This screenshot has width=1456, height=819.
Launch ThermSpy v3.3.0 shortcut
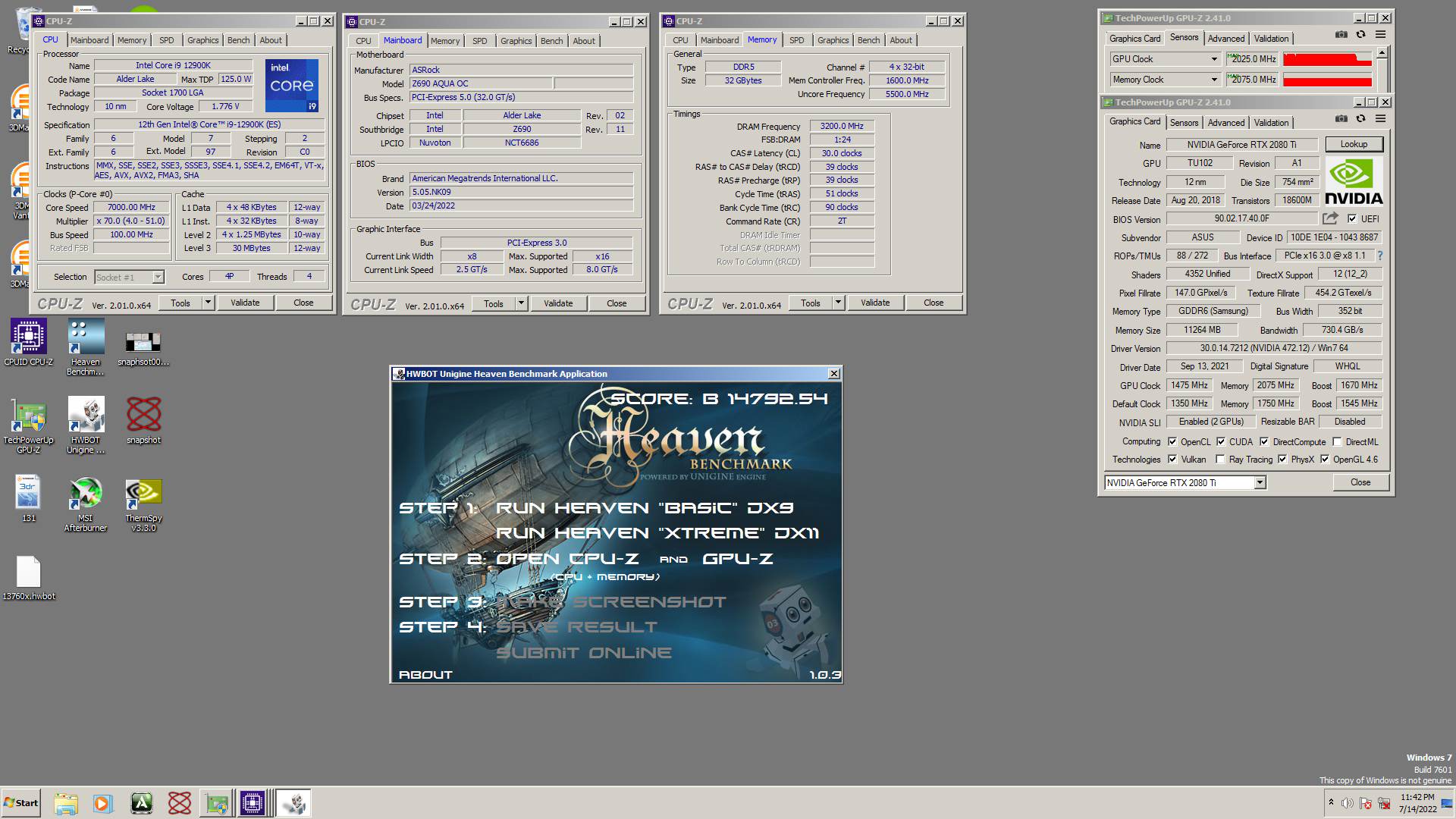point(143,505)
